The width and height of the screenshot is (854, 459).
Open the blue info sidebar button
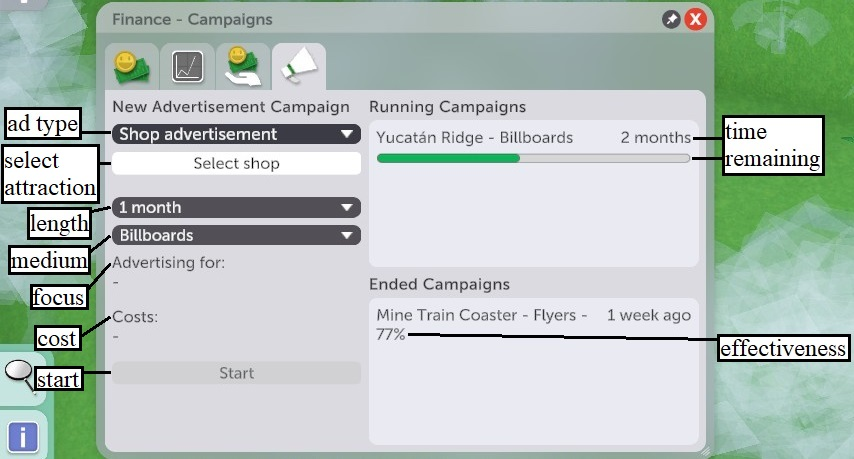pyautogui.click(x=22, y=437)
